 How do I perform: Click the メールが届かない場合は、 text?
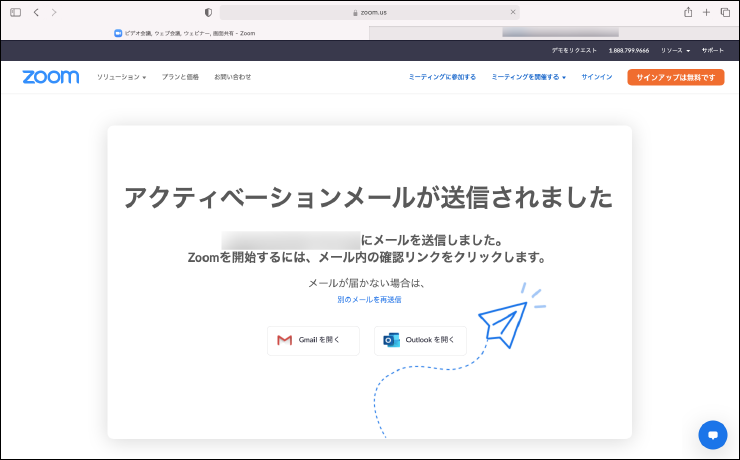(367, 283)
